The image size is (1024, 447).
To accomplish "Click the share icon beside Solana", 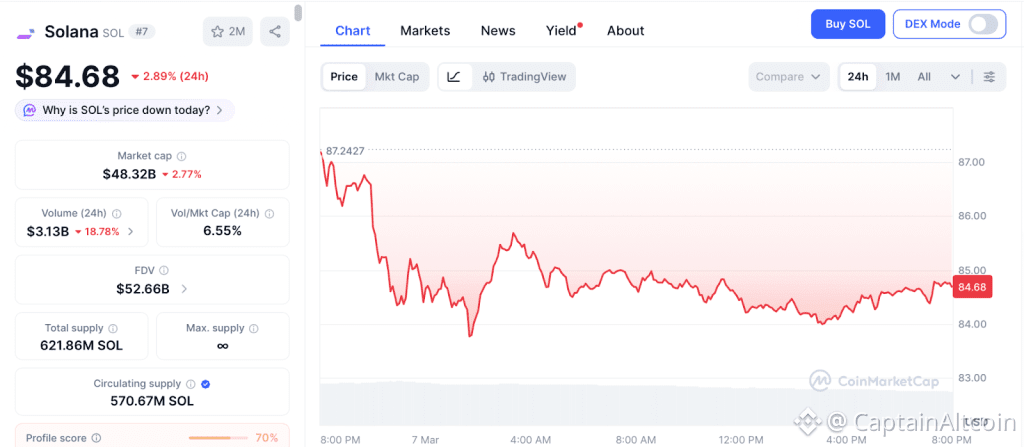I will click(275, 32).
